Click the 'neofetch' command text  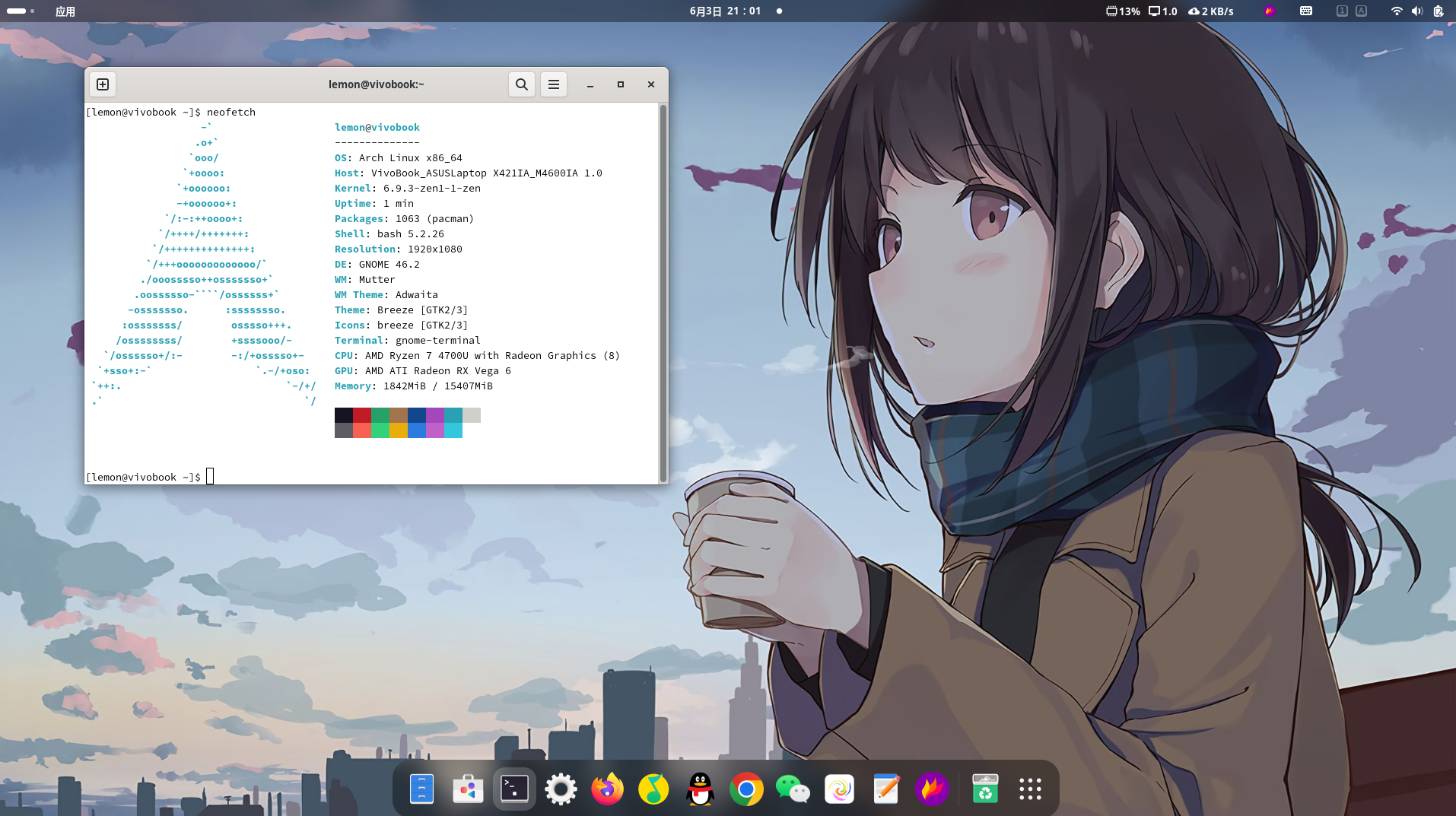231,112
